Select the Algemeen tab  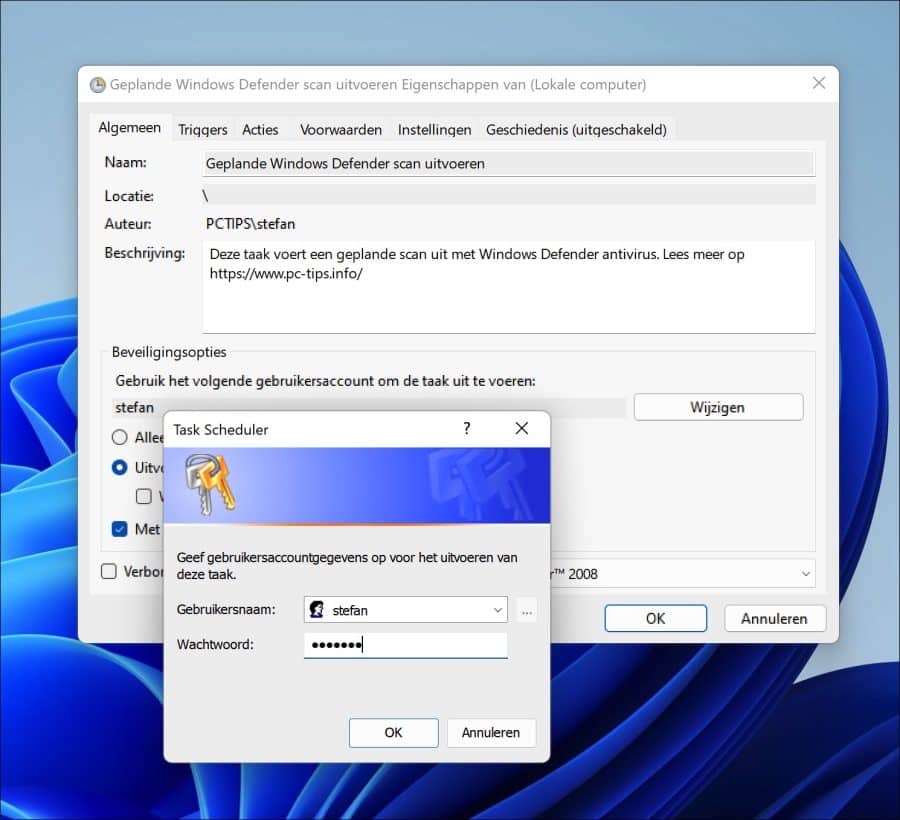pos(130,127)
